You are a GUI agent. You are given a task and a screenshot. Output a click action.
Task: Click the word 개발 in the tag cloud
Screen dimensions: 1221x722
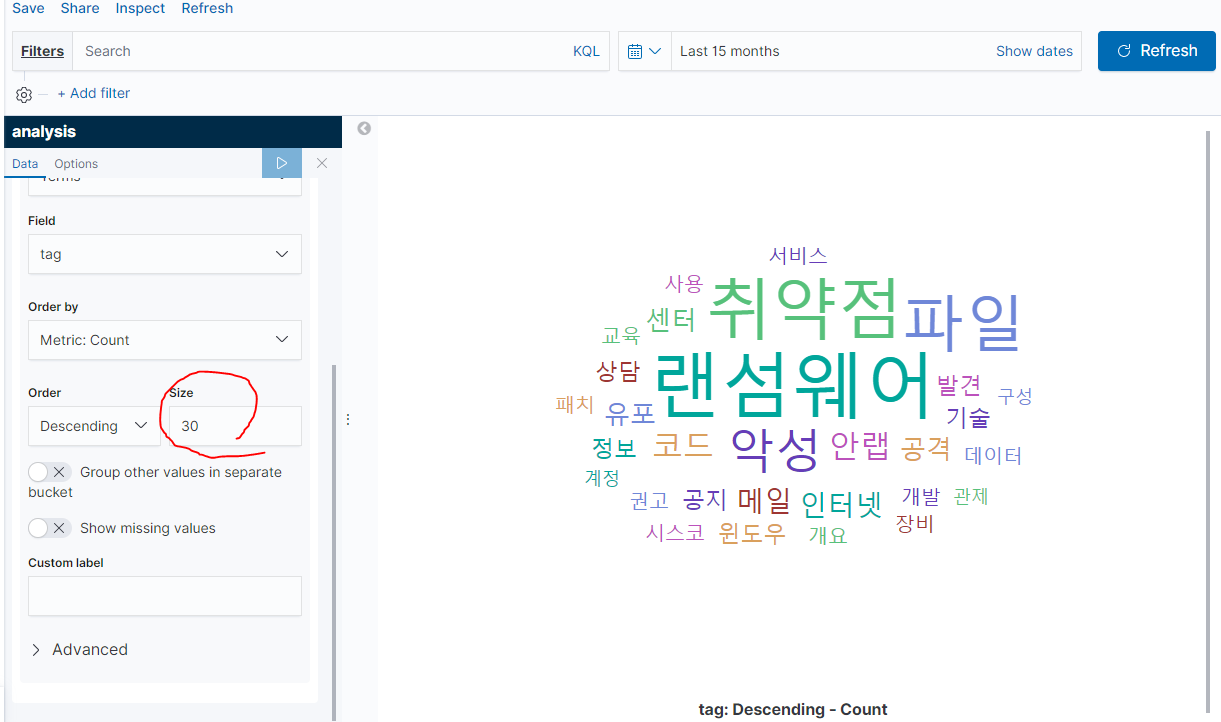tap(921, 496)
